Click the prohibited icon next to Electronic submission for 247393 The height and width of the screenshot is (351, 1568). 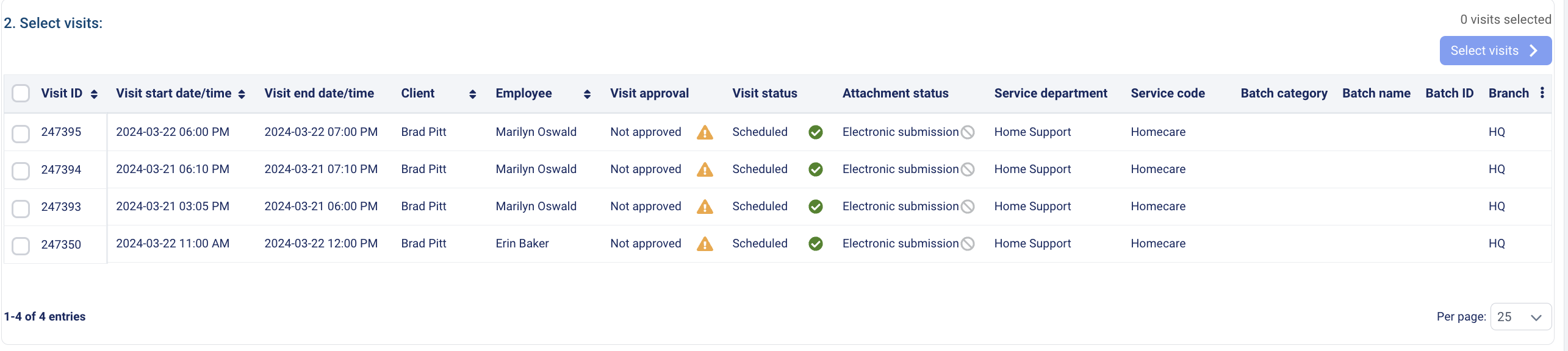point(968,207)
